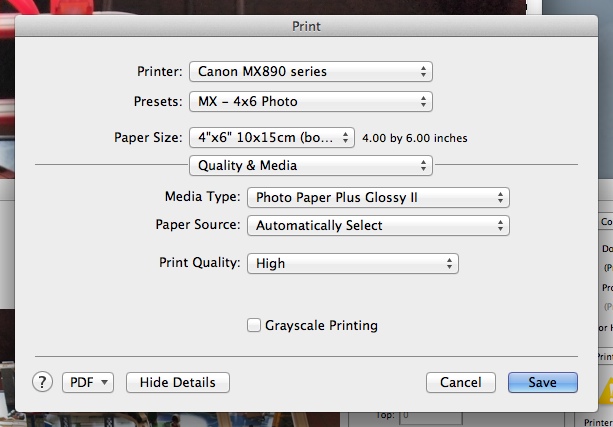Change the Paper Size dropdown
Screen dimensions: 613x427
tap(272, 137)
